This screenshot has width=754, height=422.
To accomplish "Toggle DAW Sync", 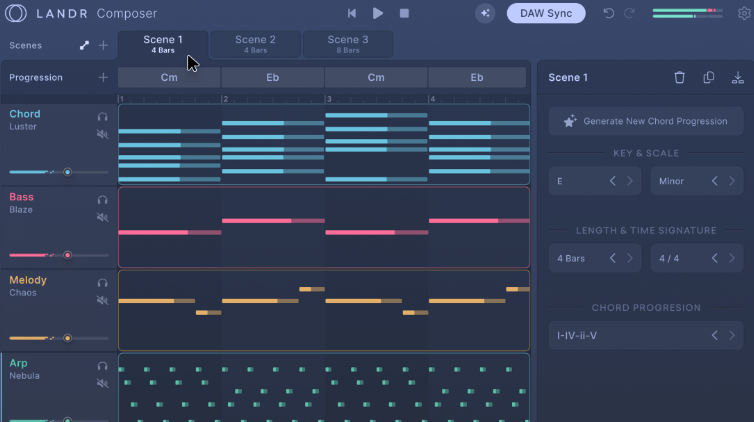I will 546,13.
